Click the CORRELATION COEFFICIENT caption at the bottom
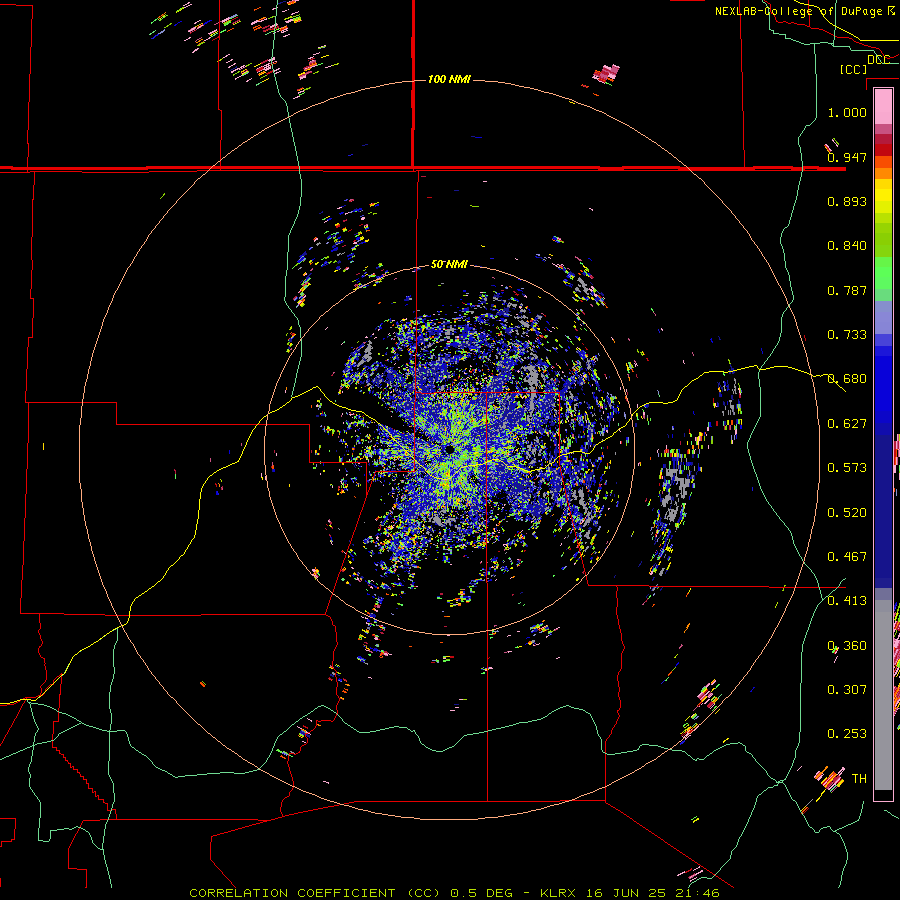Screen dimensions: 900x900 pyautogui.click(x=455, y=893)
